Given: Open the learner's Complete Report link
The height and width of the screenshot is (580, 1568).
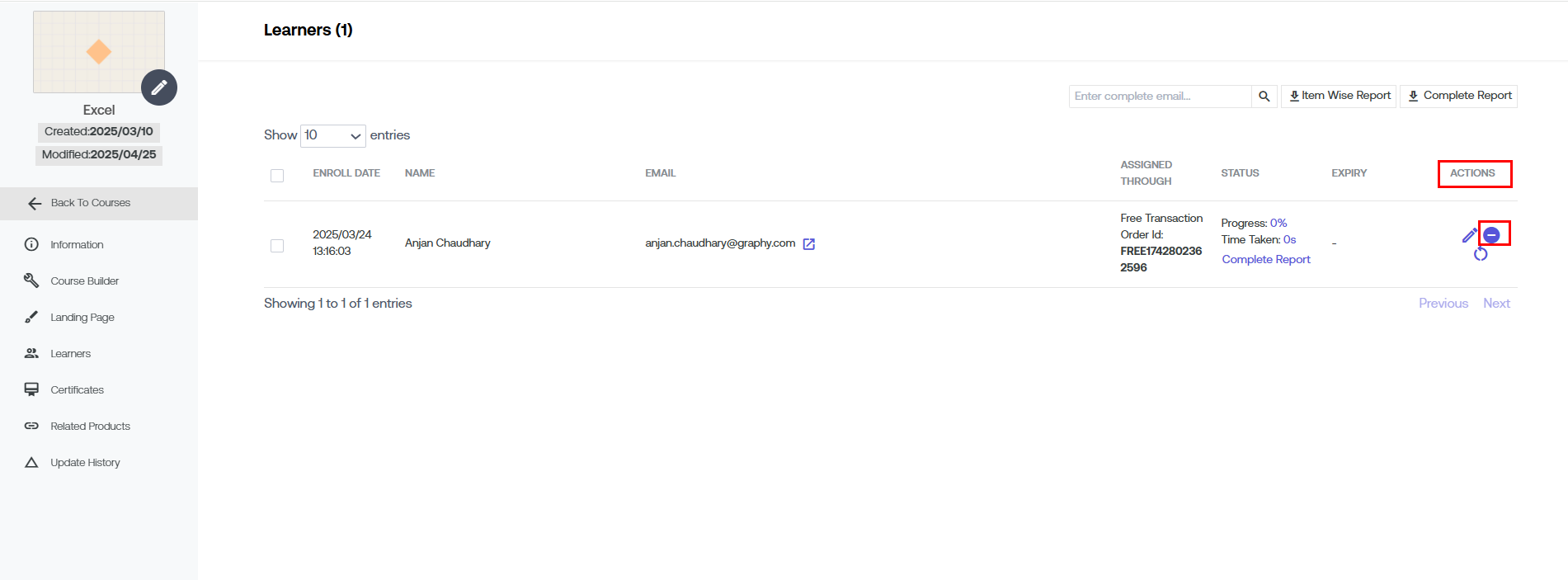Looking at the screenshot, I should [x=1265, y=259].
